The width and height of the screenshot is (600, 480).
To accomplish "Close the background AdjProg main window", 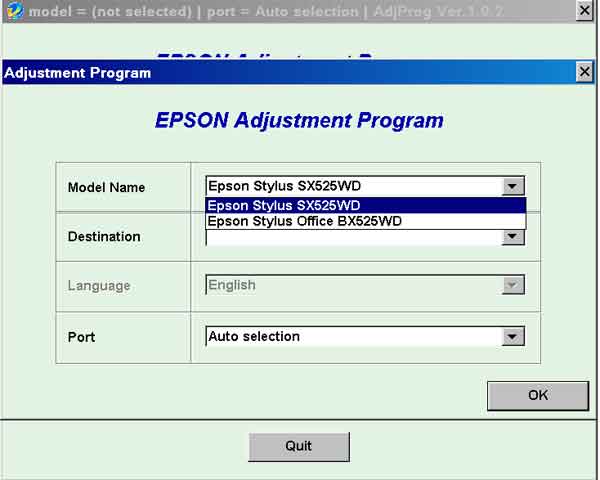I will [584, 10].
